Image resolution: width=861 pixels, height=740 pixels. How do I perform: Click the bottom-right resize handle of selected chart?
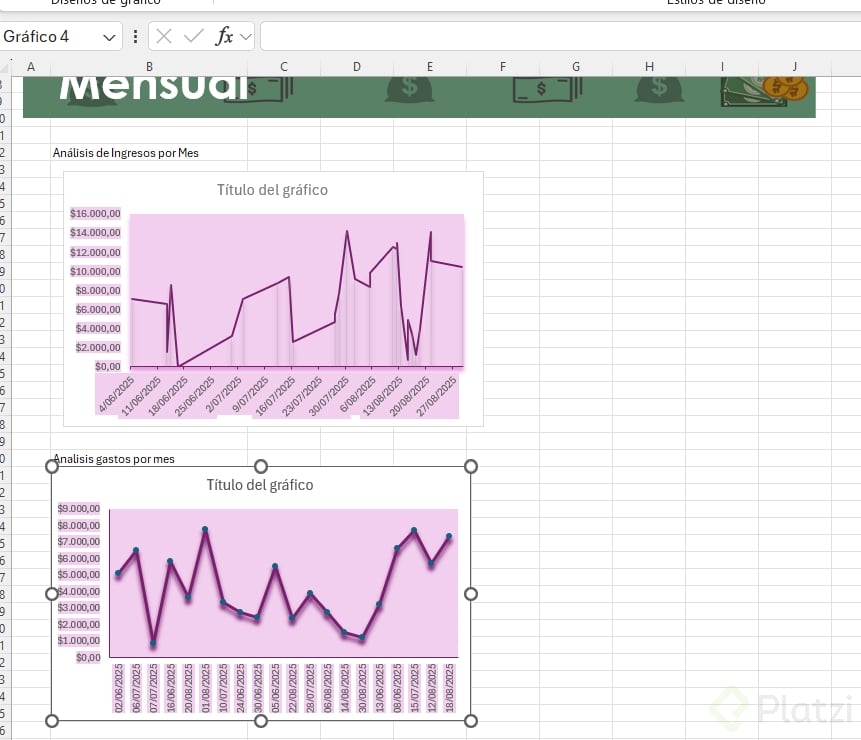[471, 721]
